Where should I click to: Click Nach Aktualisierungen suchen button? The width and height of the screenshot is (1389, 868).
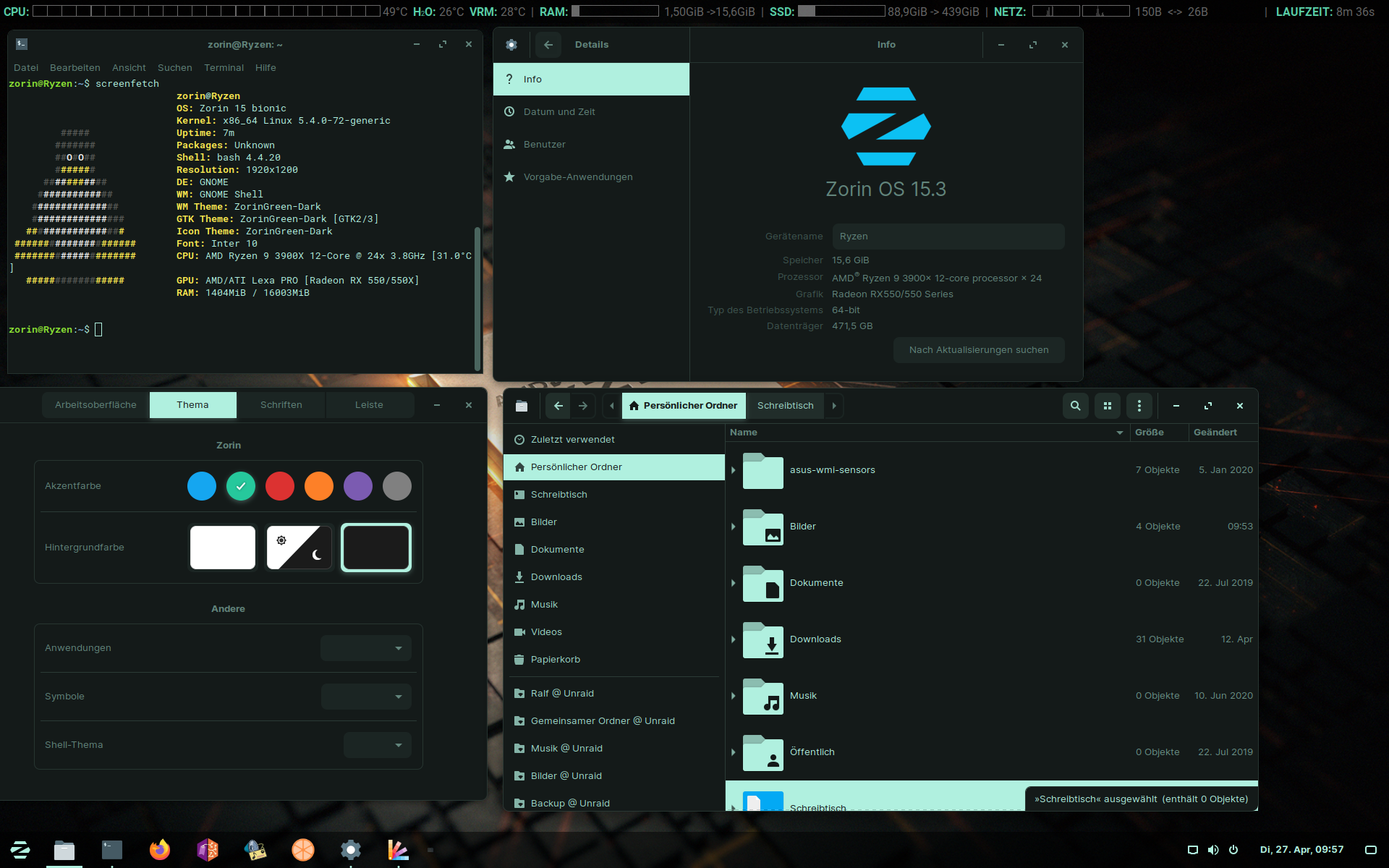[x=978, y=350]
